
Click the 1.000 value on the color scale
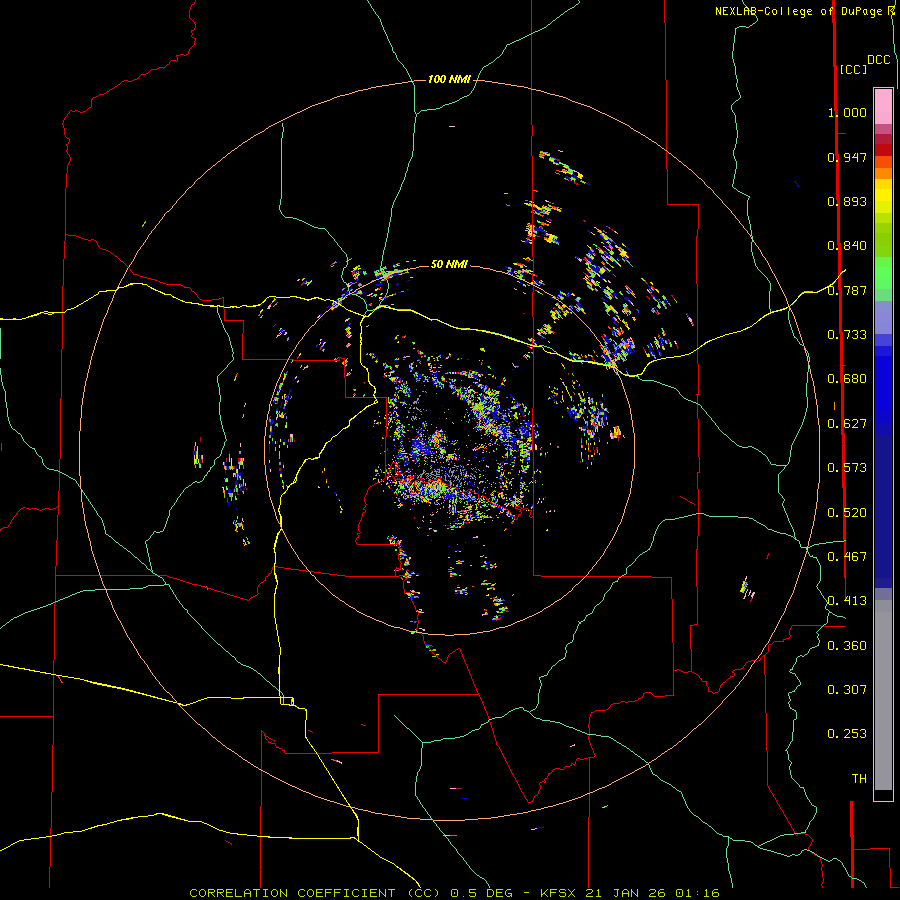pos(847,112)
